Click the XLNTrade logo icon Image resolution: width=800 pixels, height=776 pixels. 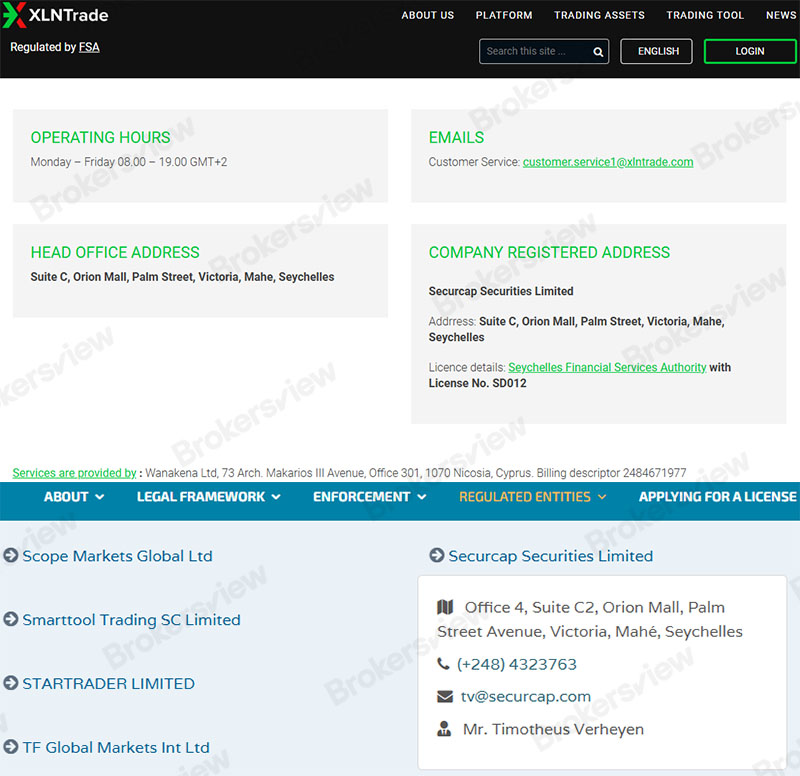[14, 15]
